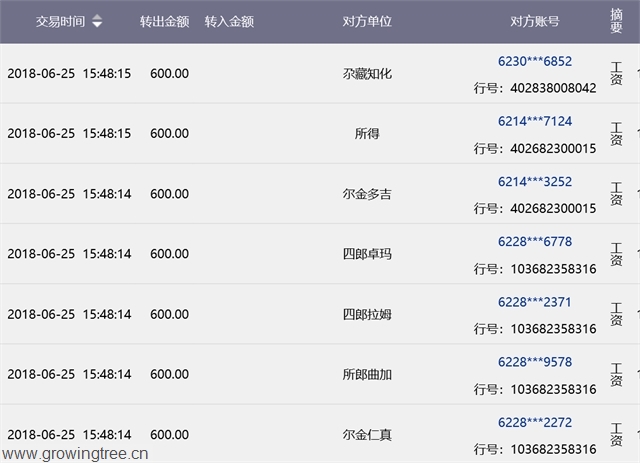This screenshot has height=463, width=640.
Task: Open account link 6228***9578
Action: click(534, 361)
